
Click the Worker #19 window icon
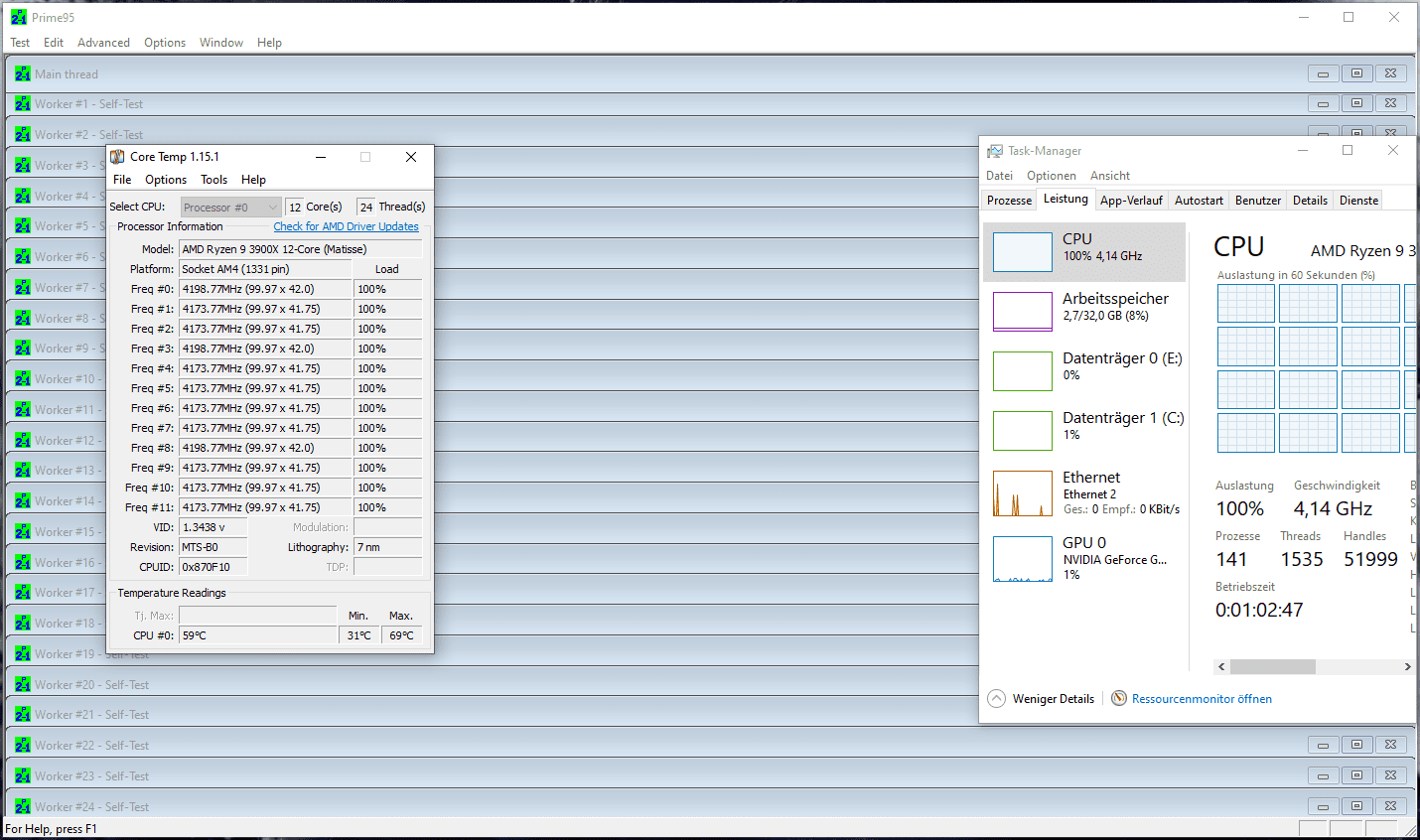click(x=23, y=653)
